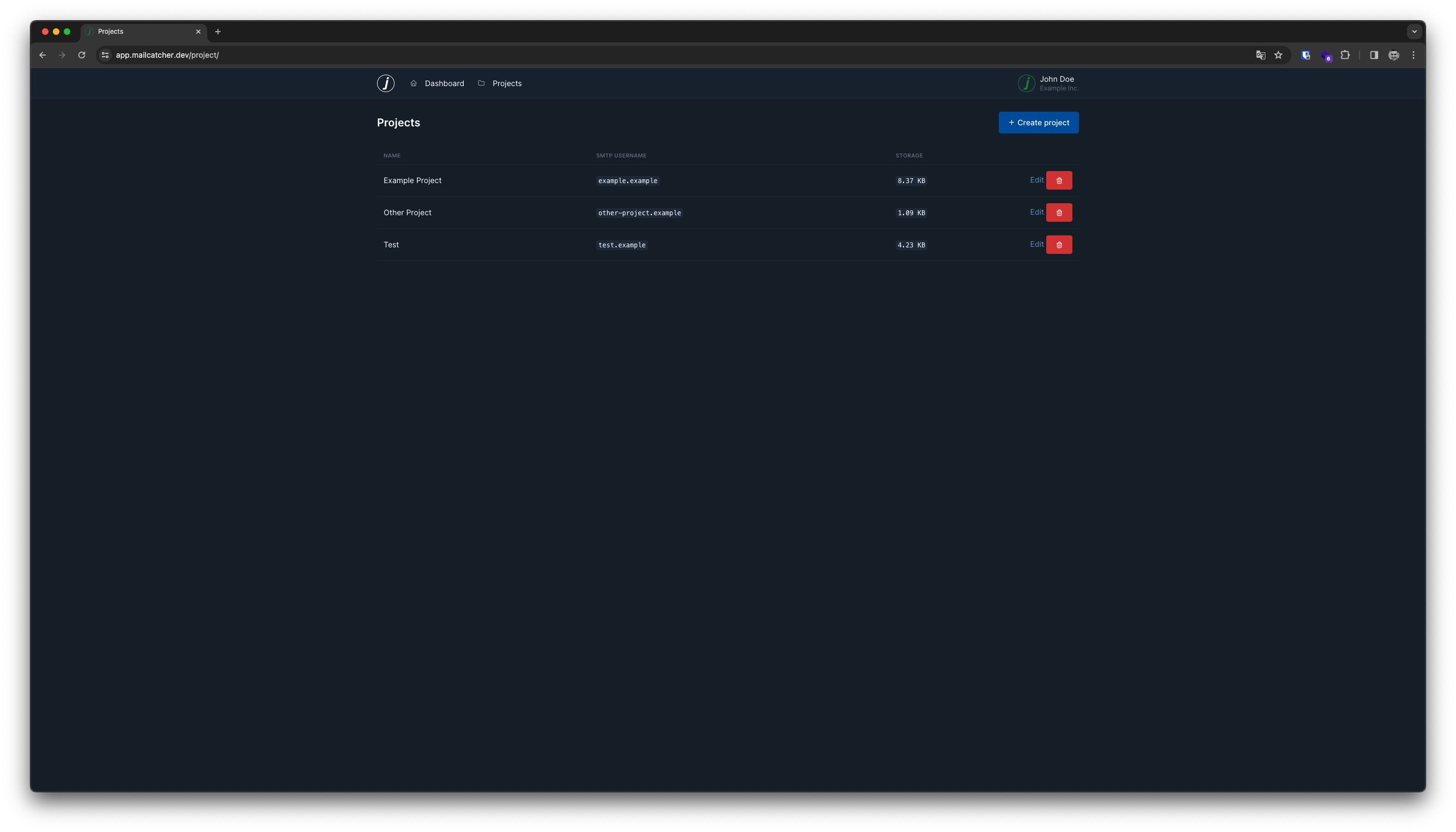
Task: Select the Projects browser tab
Action: coord(143,32)
